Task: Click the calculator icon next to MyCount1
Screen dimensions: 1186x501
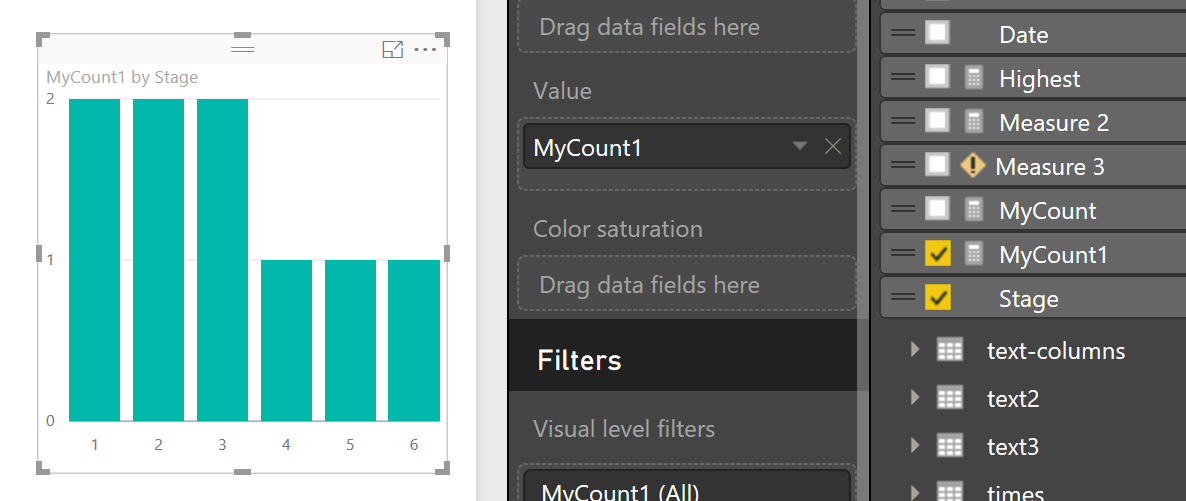Action: click(x=974, y=254)
